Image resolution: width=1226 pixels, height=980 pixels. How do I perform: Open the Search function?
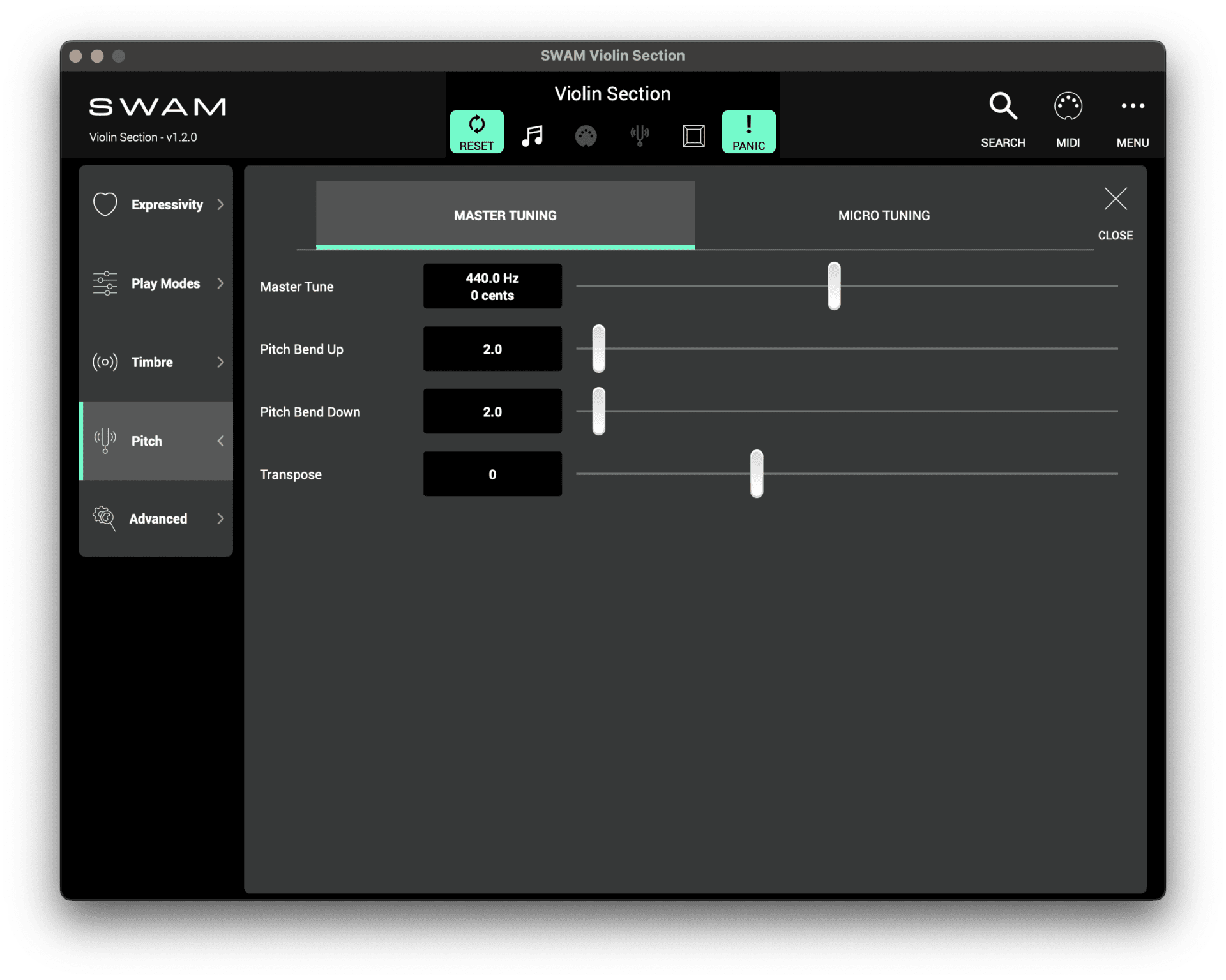coord(1003,118)
